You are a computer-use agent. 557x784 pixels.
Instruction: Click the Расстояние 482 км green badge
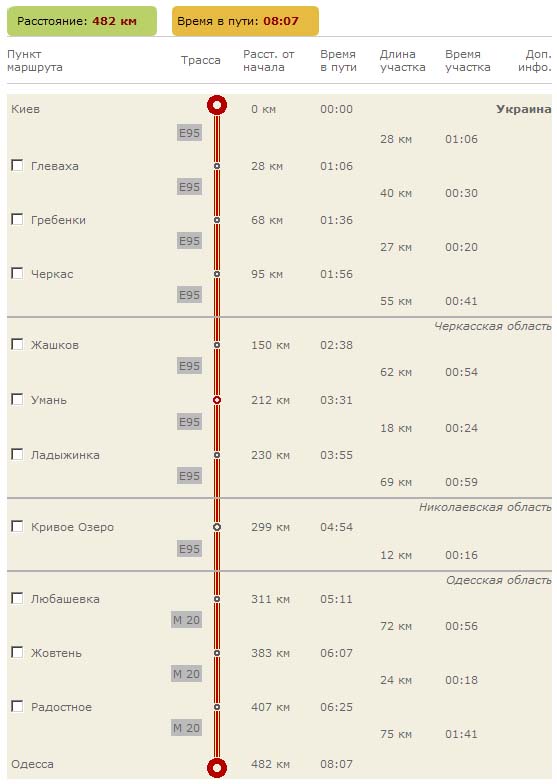pos(82,21)
